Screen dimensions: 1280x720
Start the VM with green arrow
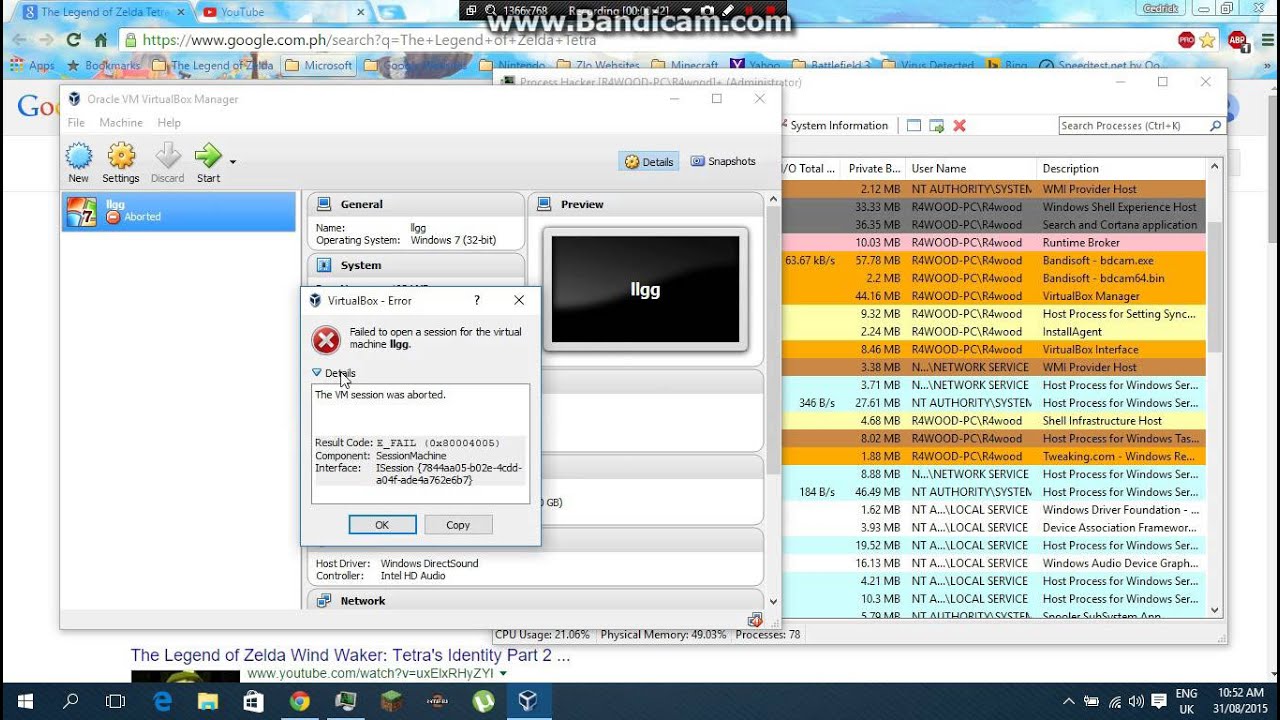pos(208,161)
